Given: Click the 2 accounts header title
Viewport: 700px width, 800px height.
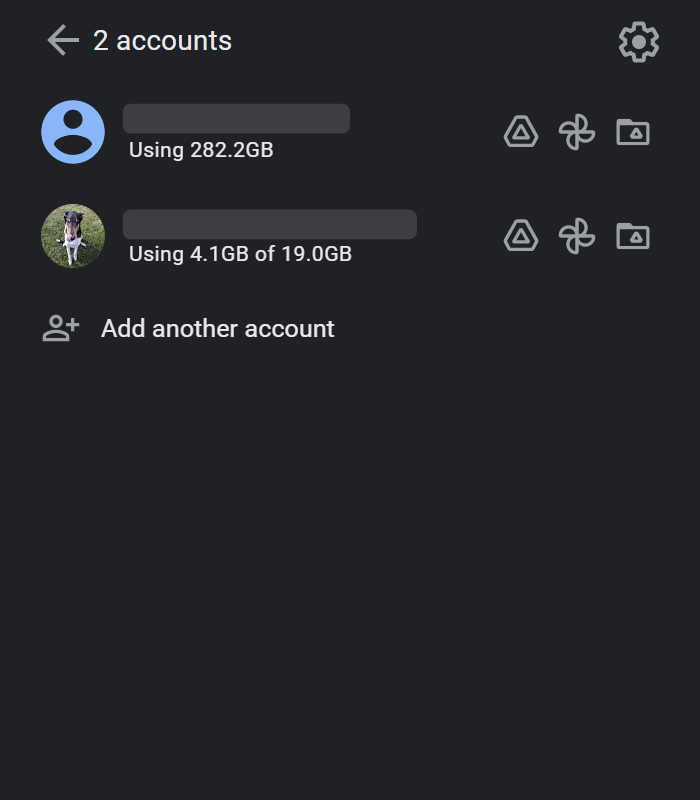Looking at the screenshot, I should pos(162,41).
